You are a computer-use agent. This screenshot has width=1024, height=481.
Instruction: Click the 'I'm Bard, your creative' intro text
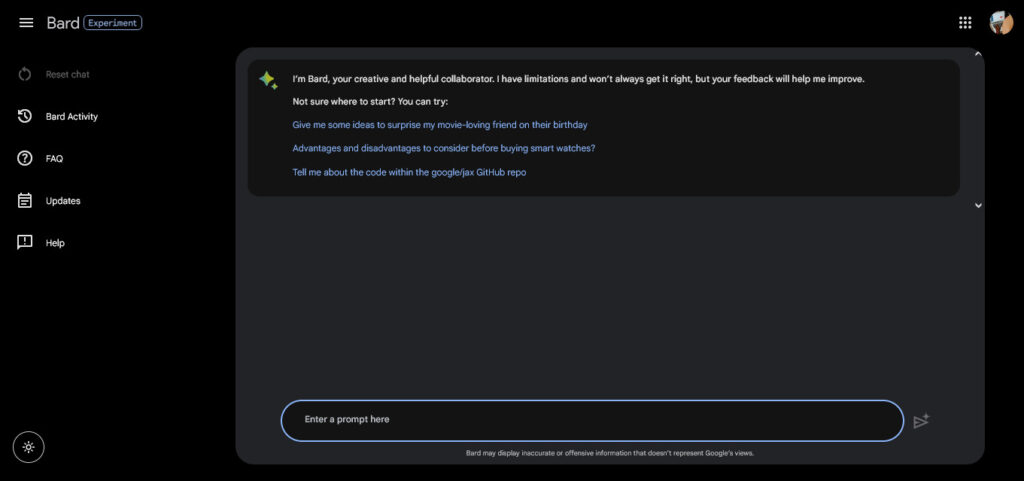pyautogui.click(x=579, y=79)
